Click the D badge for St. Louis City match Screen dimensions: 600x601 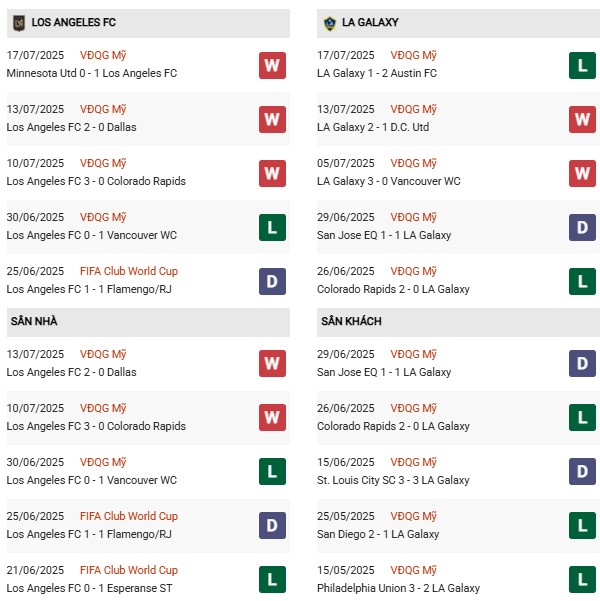[583, 471]
